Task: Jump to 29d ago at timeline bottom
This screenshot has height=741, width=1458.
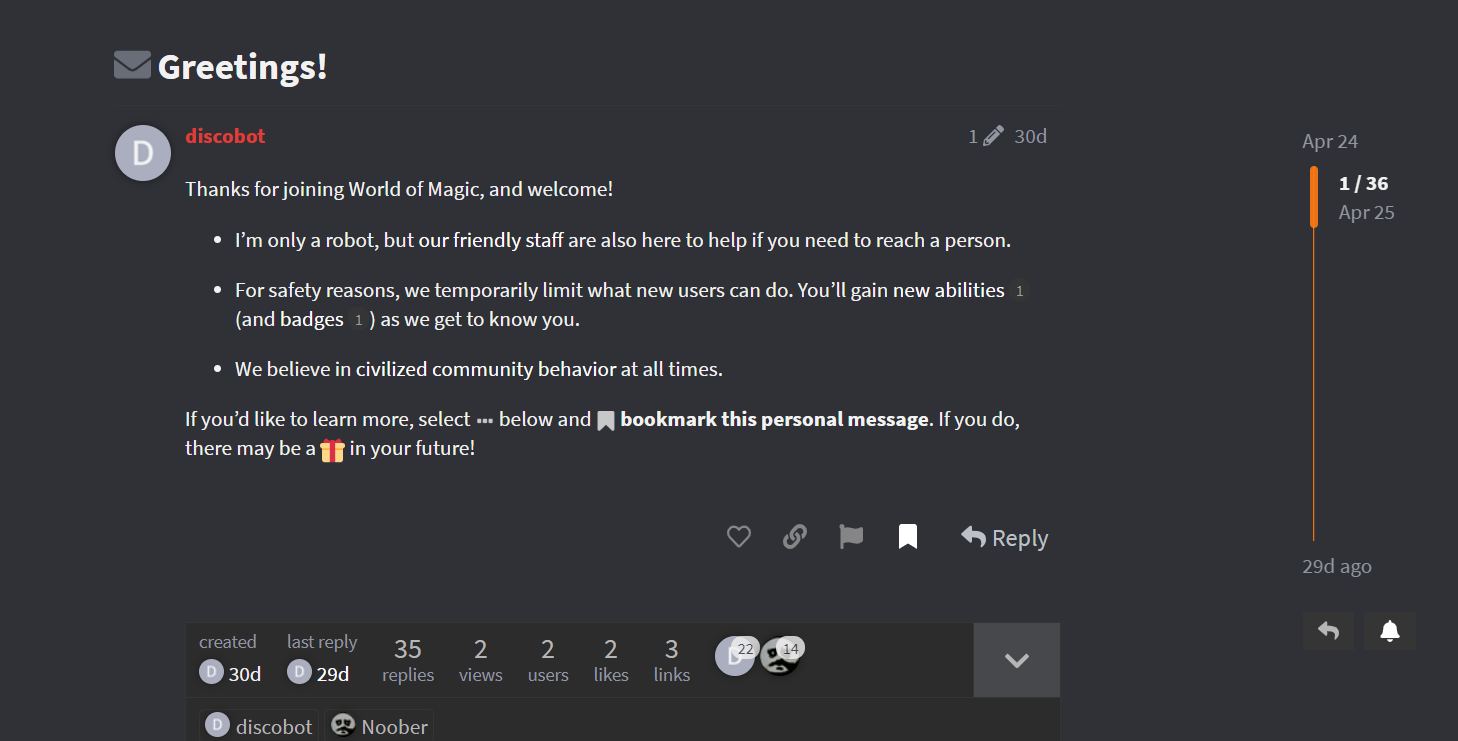Action: pos(1337,566)
